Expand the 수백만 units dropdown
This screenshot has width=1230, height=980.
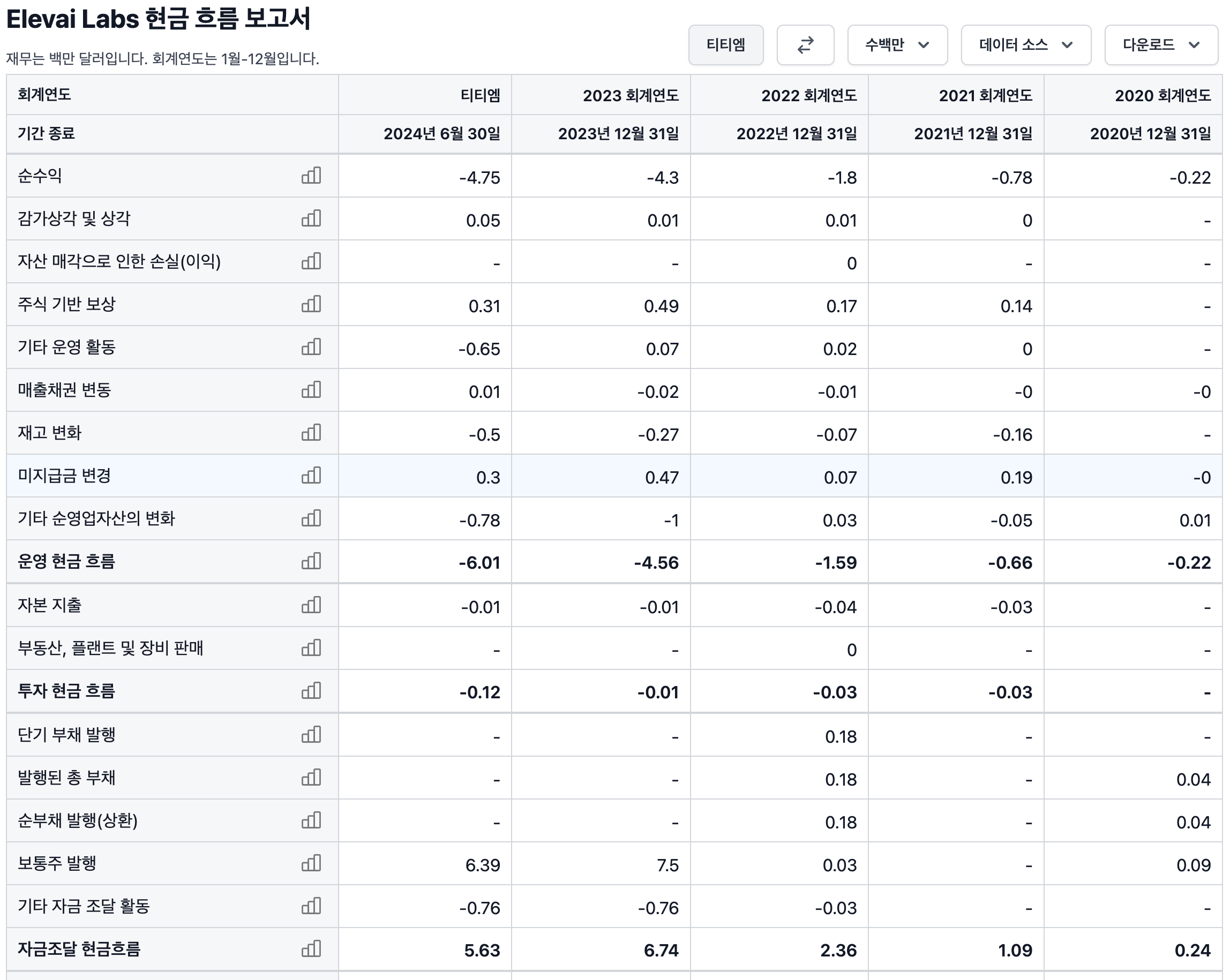897,45
